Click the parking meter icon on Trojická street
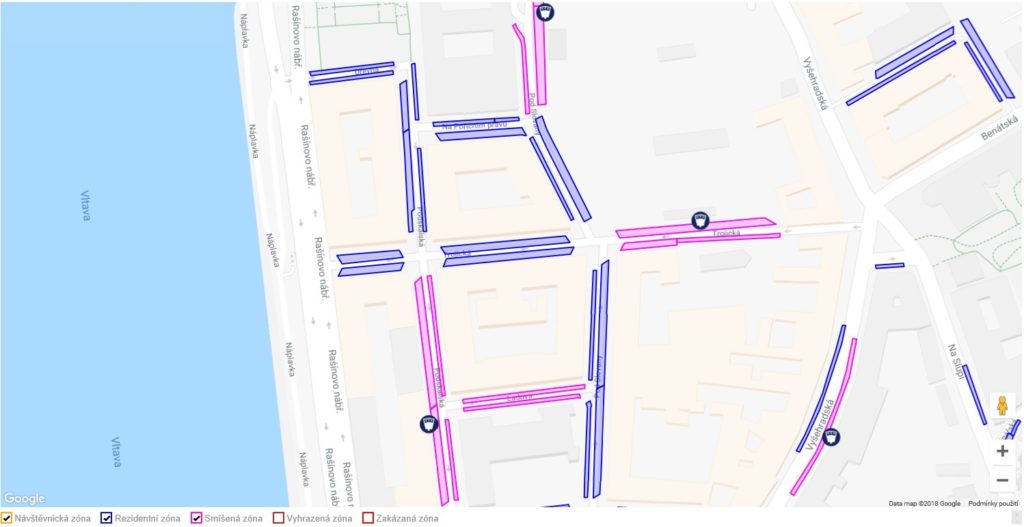The image size is (1024, 527). coord(700,220)
